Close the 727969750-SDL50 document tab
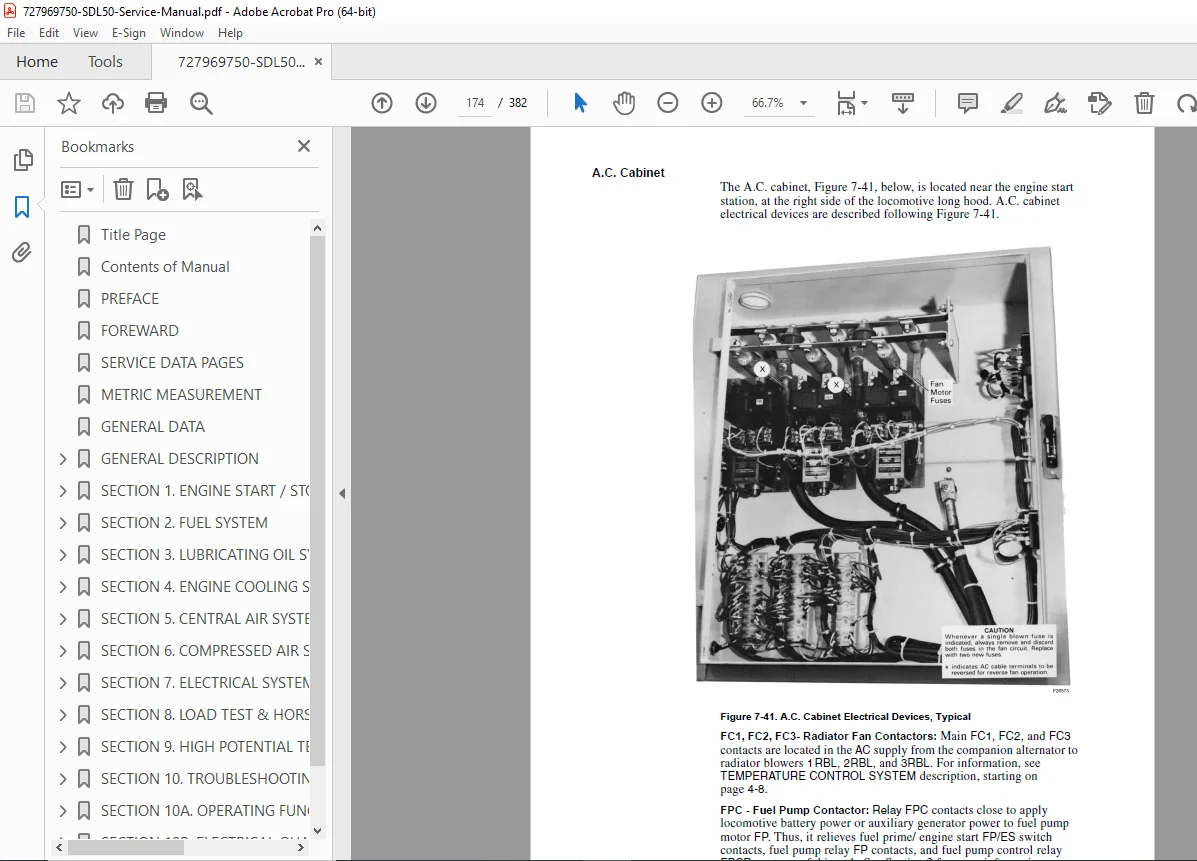Image resolution: width=1197 pixels, height=861 pixels. tap(318, 62)
